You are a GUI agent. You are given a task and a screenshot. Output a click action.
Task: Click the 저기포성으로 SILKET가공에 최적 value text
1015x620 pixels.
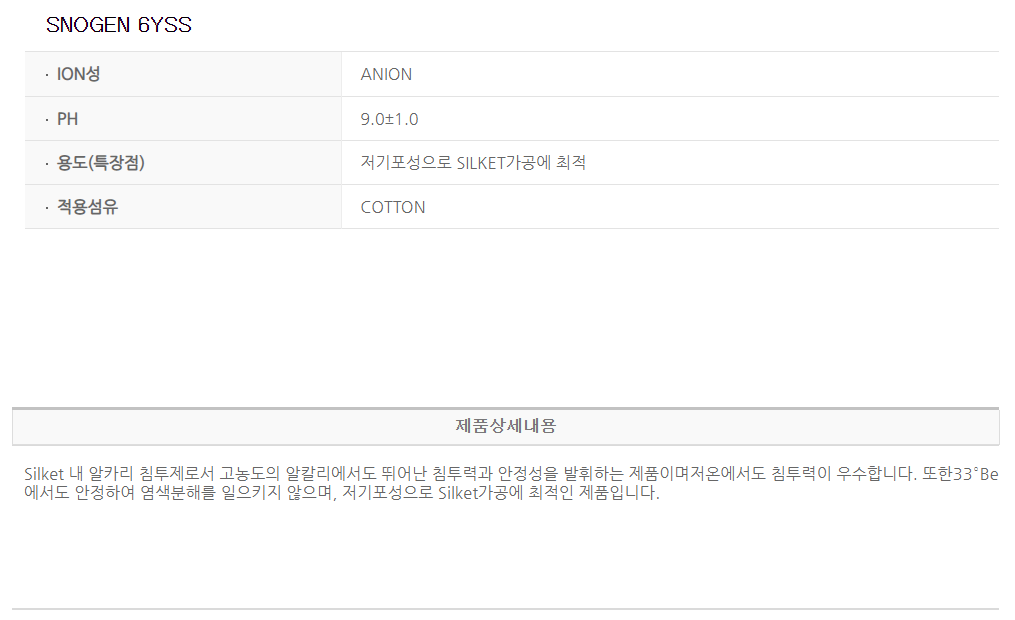[473, 163]
